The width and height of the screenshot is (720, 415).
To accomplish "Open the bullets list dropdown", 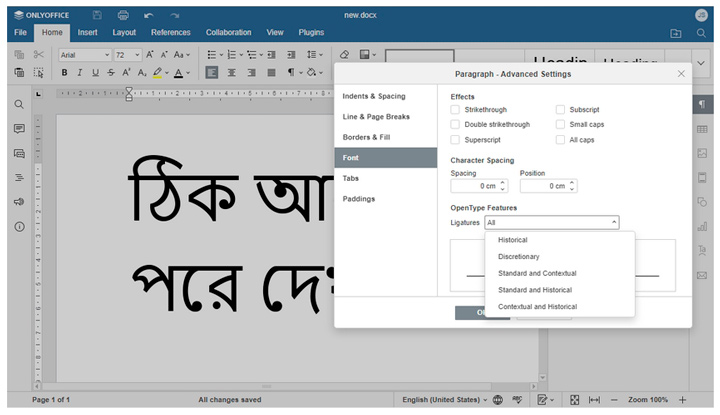I will pyautogui.click(x=221, y=55).
